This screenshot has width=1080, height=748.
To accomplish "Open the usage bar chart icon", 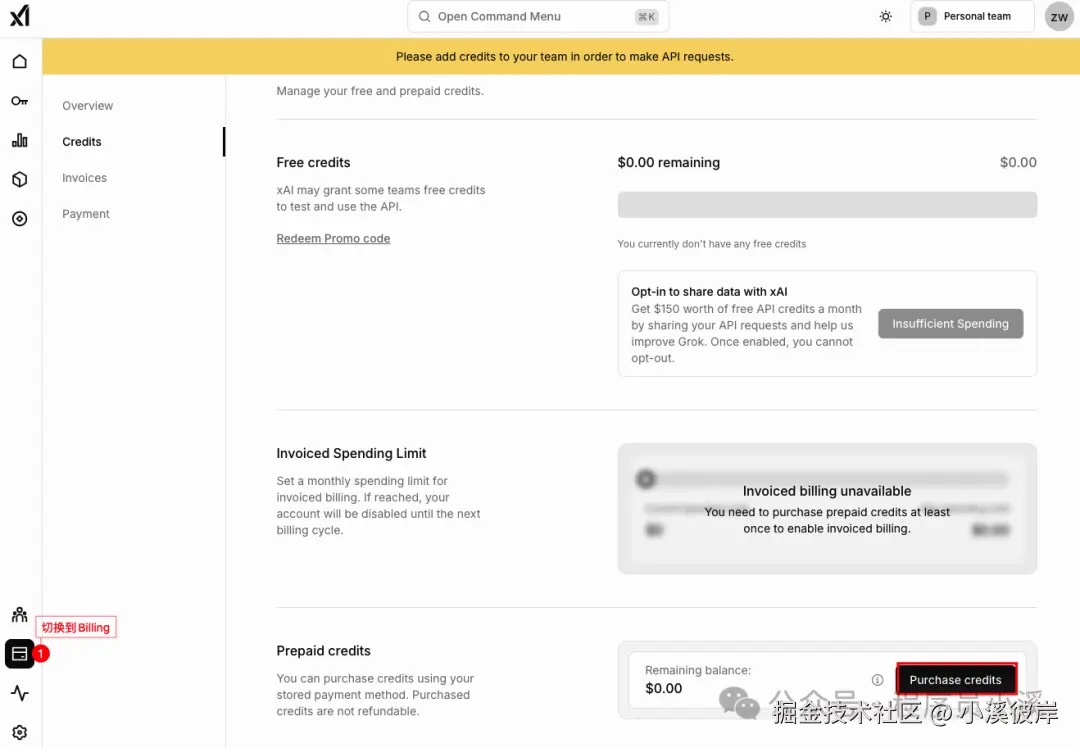I will pyautogui.click(x=19, y=141).
